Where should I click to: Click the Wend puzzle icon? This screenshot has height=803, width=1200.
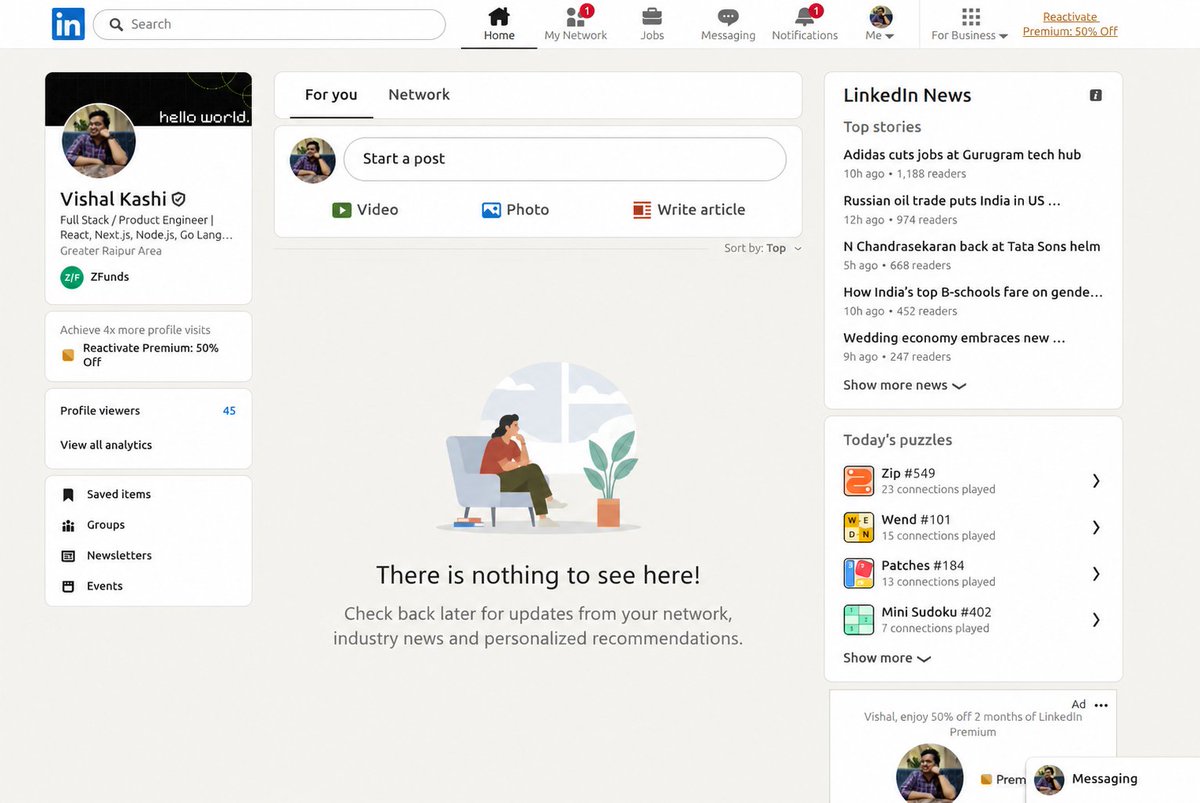(859, 527)
